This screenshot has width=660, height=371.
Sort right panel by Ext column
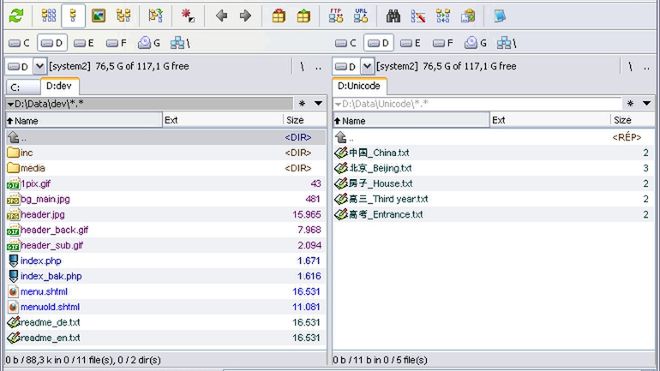pyautogui.click(x=550, y=120)
